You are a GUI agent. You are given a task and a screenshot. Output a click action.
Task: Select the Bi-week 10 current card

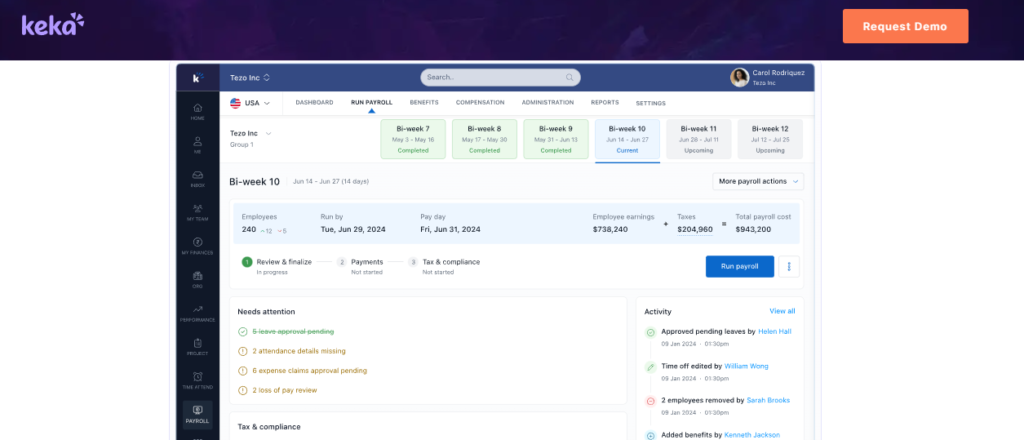pyautogui.click(x=627, y=140)
